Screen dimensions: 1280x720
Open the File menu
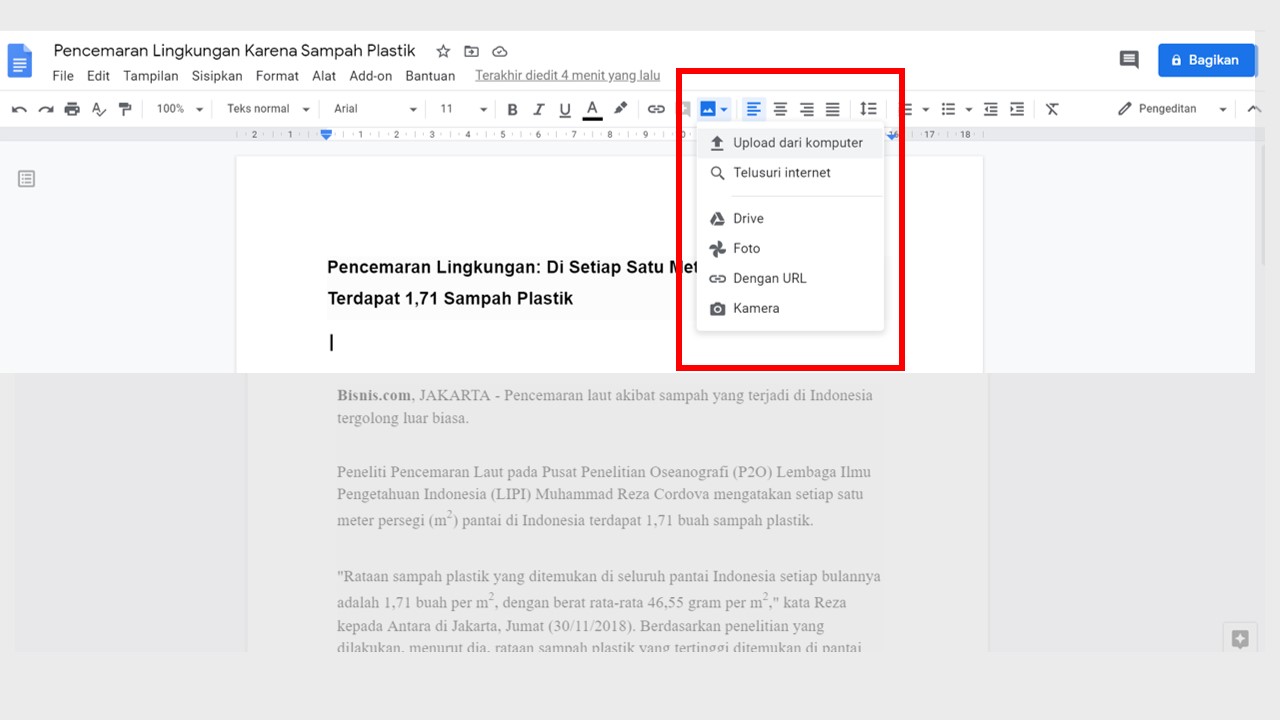(x=63, y=76)
